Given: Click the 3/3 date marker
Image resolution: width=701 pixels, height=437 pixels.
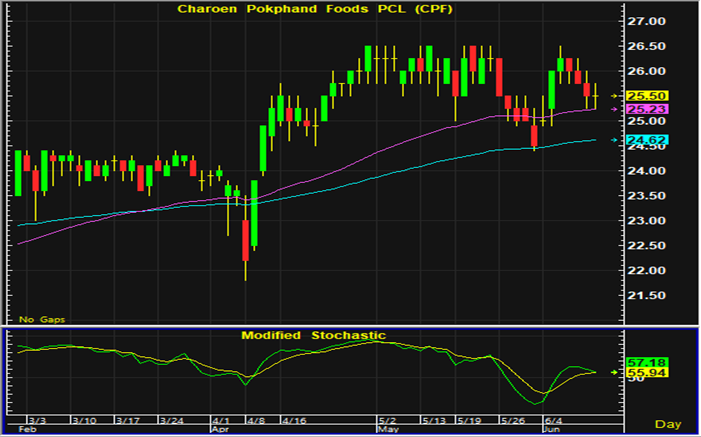Looking at the screenshot, I should [37, 421].
